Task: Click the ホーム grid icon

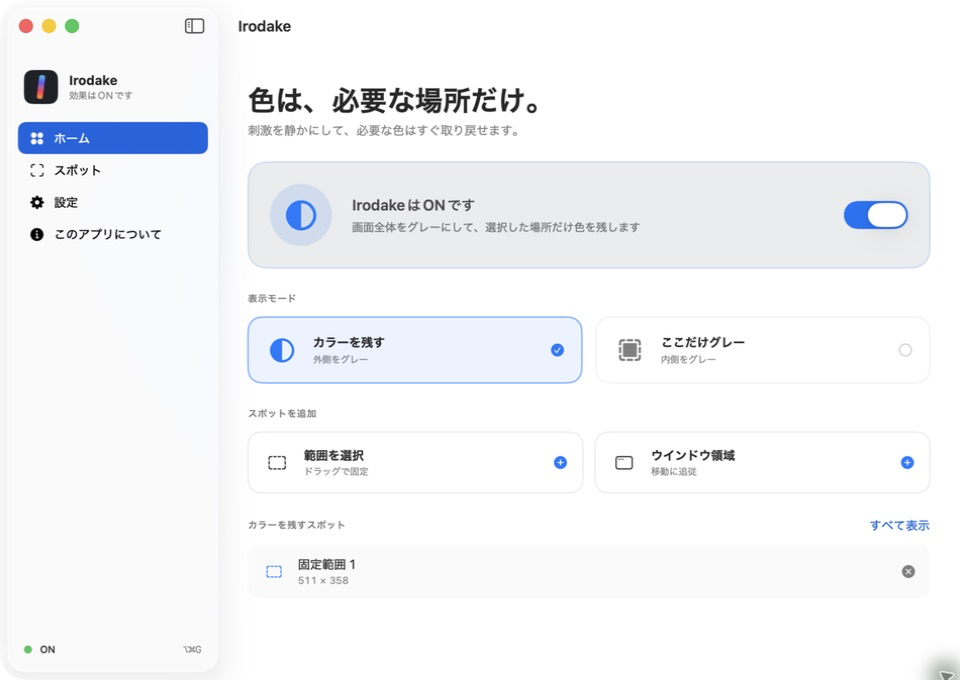Action: pyautogui.click(x=37, y=138)
